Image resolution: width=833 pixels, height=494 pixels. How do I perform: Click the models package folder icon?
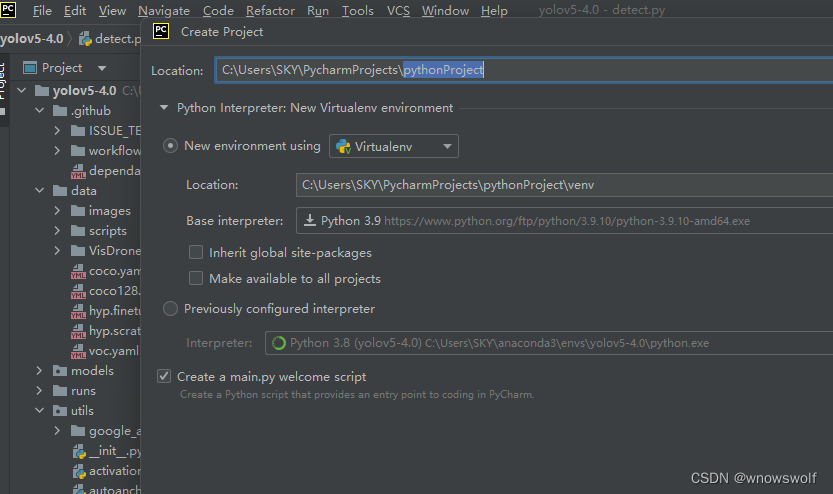(x=60, y=371)
